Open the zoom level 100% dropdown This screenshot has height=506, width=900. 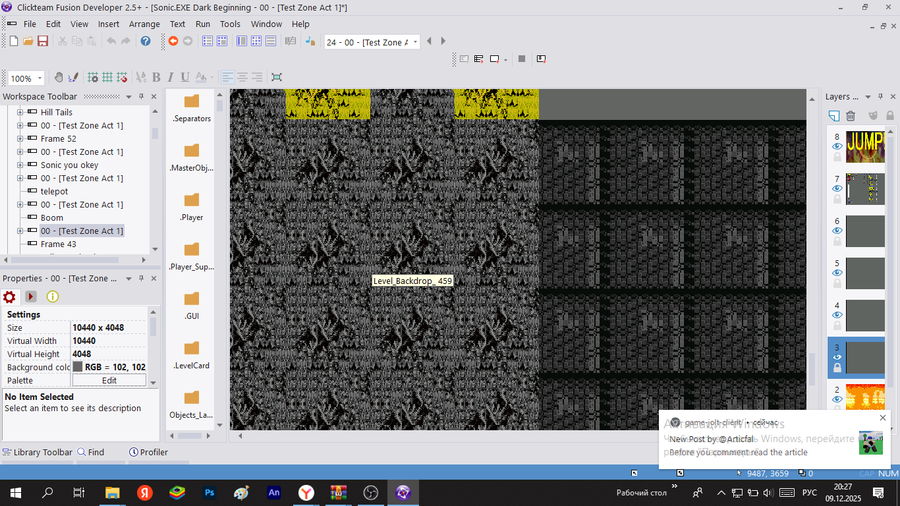(x=40, y=78)
